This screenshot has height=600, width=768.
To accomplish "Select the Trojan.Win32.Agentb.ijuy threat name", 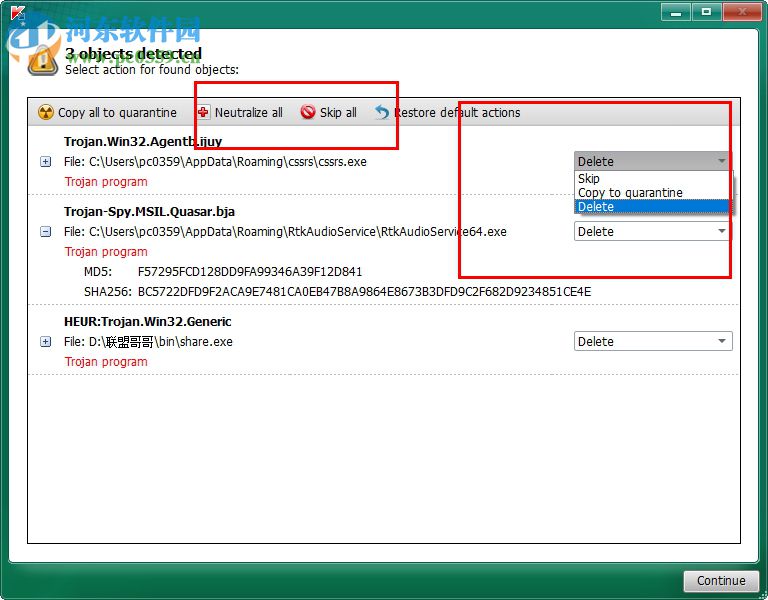I will pyautogui.click(x=143, y=142).
